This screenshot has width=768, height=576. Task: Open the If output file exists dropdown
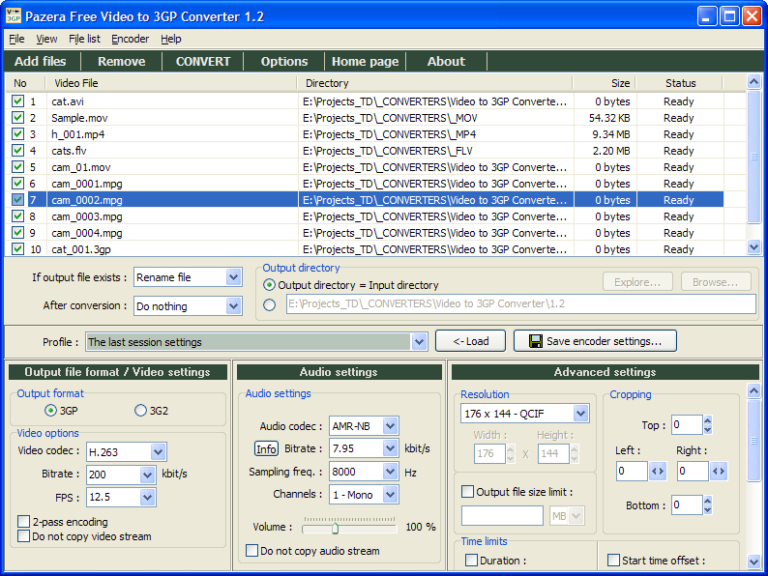[233, 277]
